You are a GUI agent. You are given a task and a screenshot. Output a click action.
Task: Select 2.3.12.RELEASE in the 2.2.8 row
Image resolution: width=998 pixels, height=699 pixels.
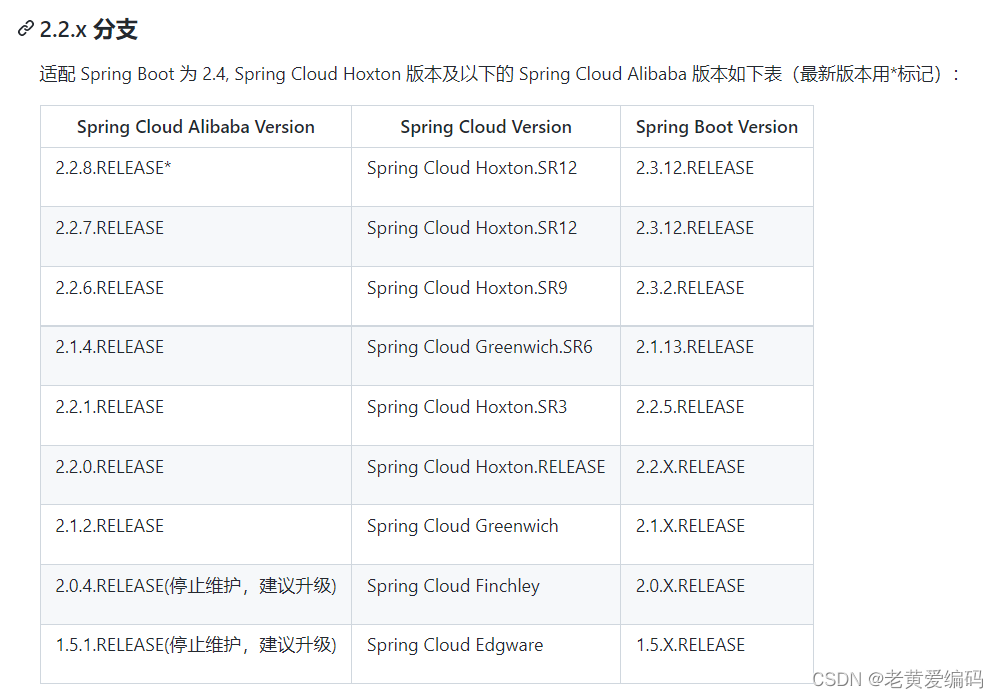717,177
